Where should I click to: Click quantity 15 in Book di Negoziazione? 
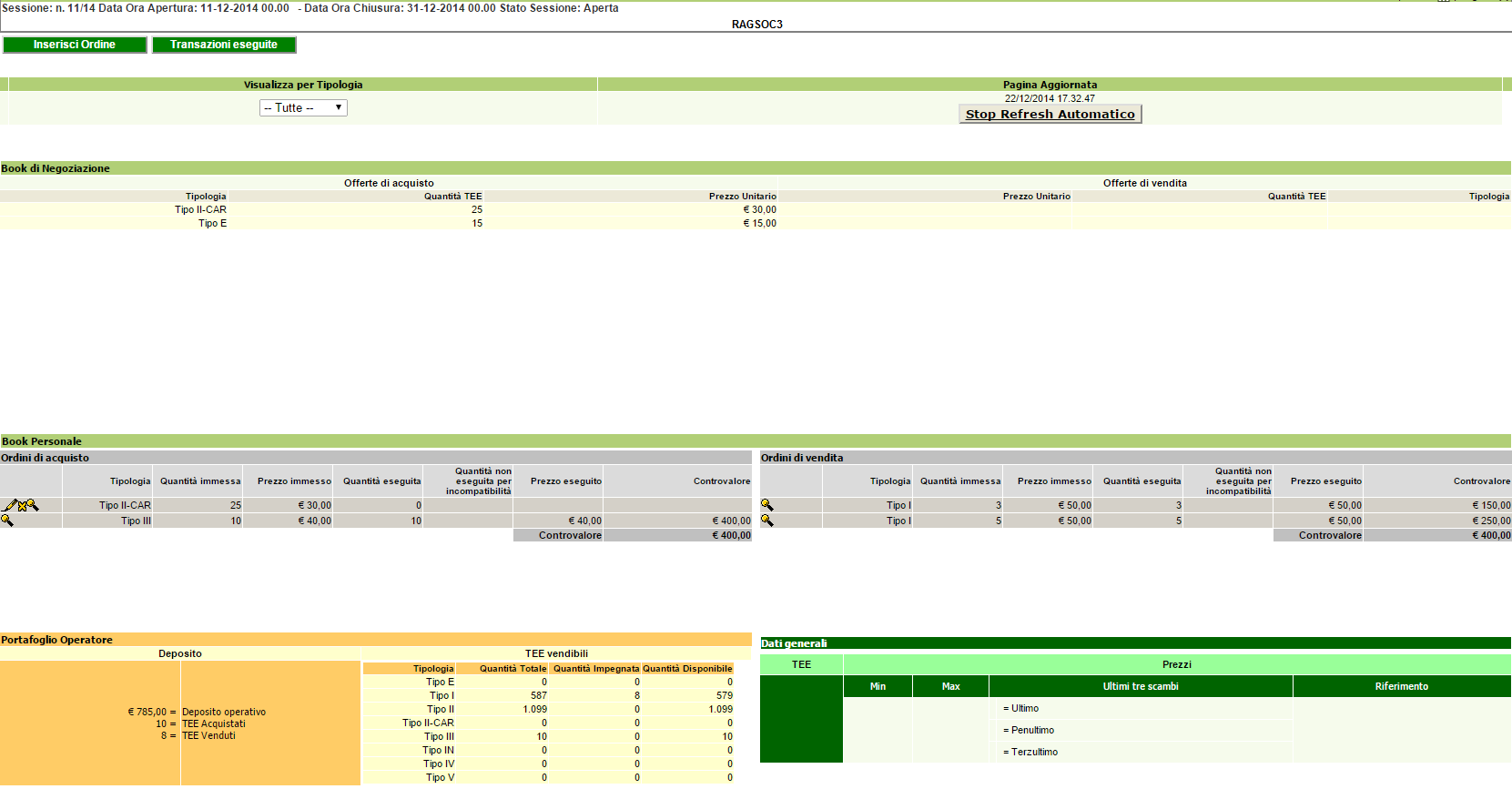click(477, 223)
